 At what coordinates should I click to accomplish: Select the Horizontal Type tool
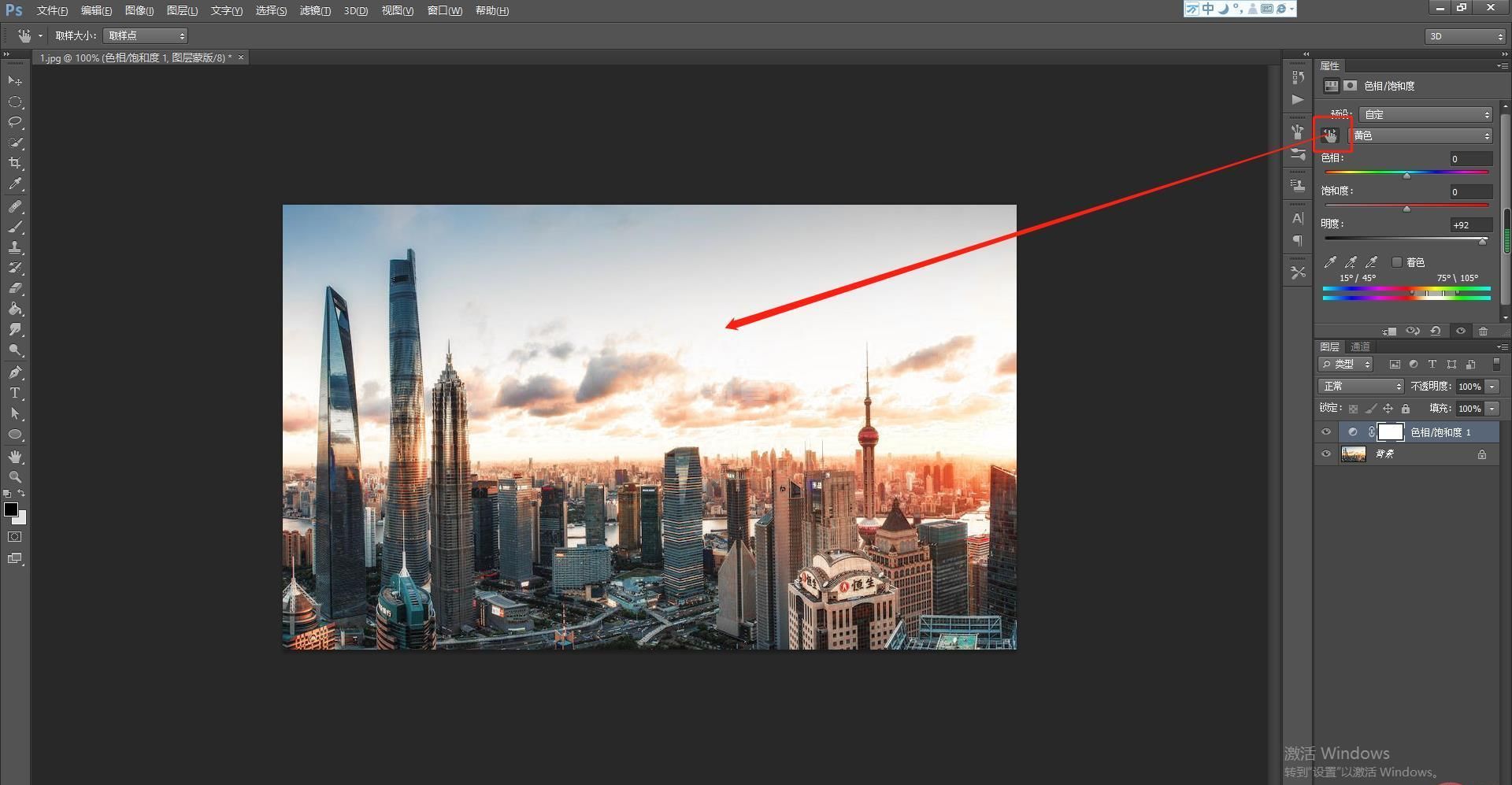15,392
